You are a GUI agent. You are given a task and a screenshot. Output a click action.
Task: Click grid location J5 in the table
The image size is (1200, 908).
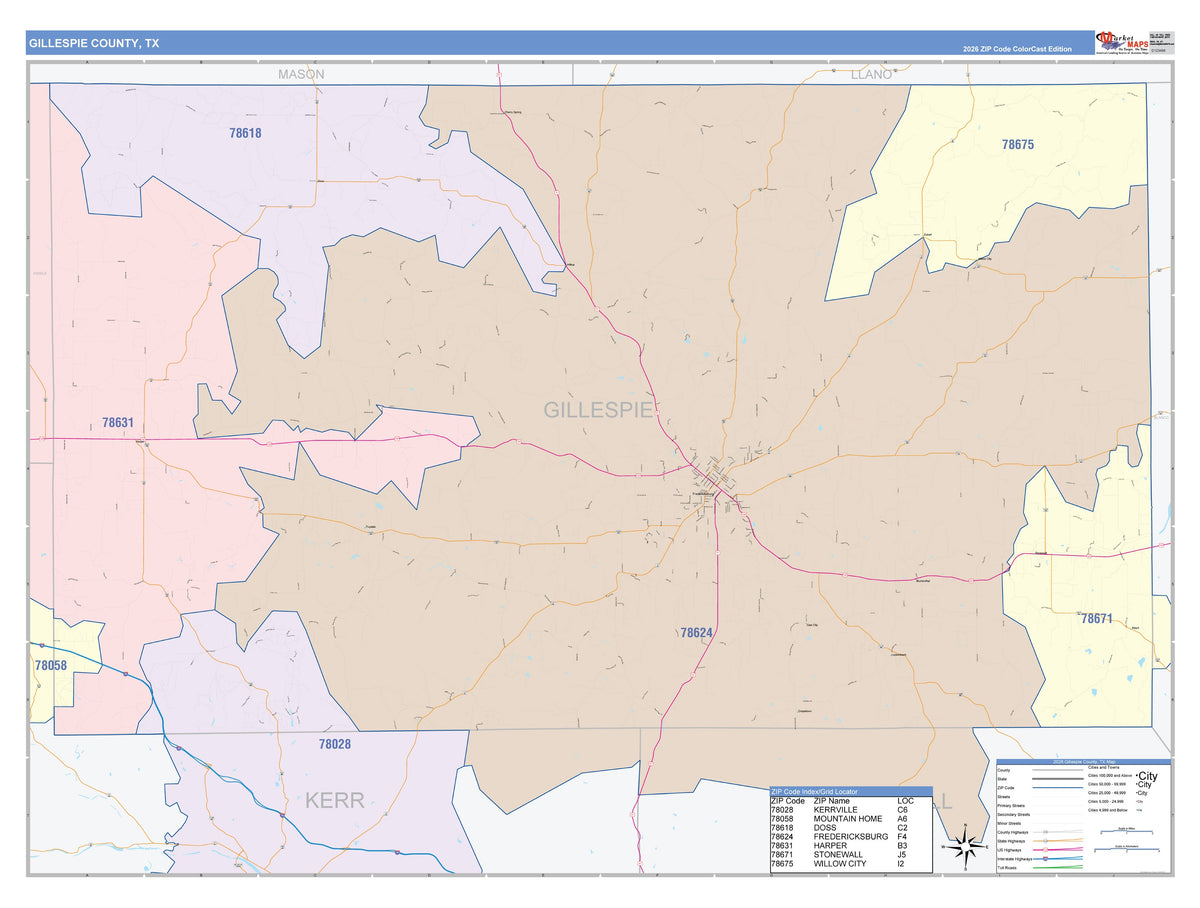click(x=902, y=856)
